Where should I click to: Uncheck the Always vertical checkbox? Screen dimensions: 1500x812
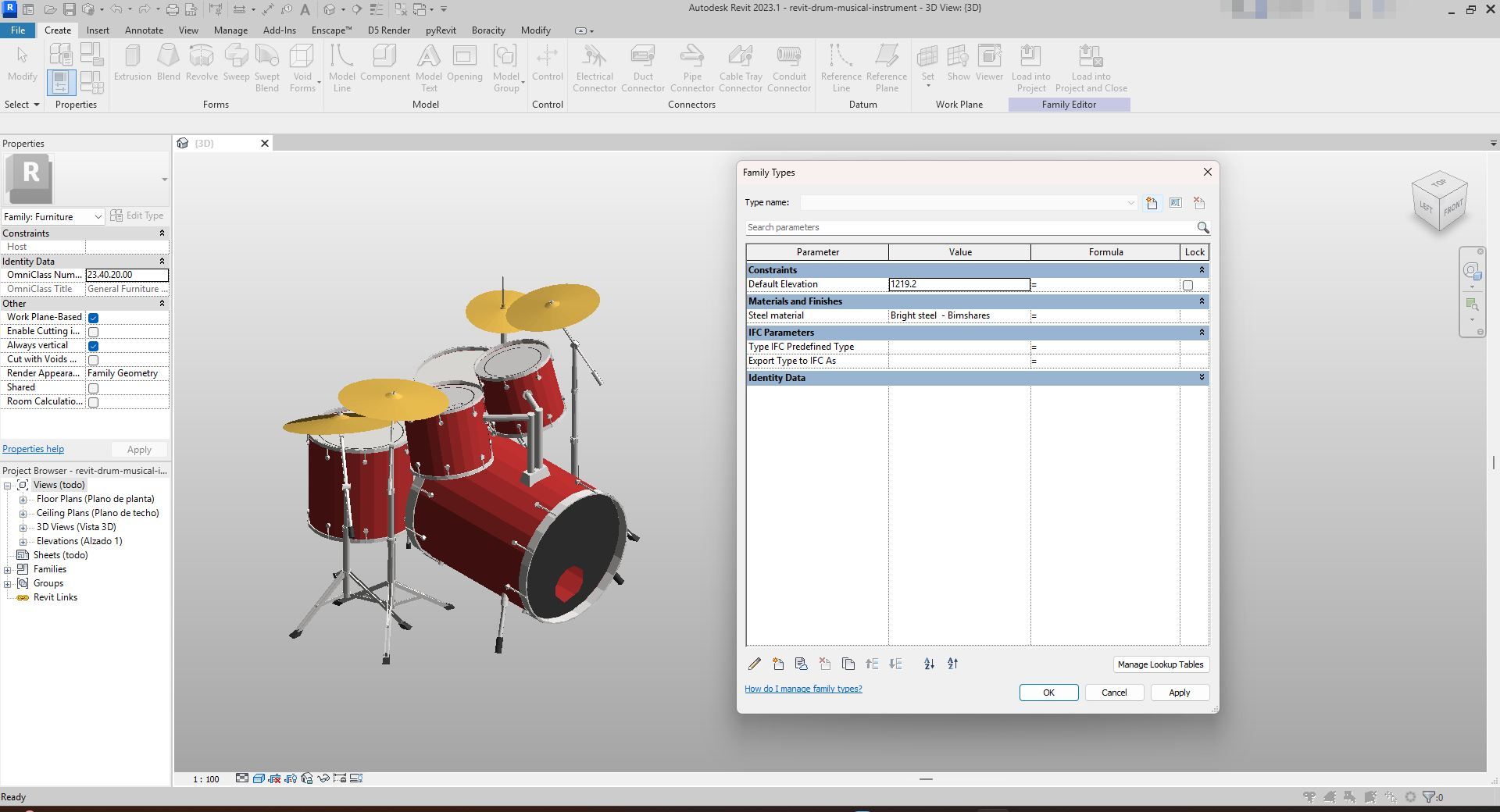[x=94, y=346]
